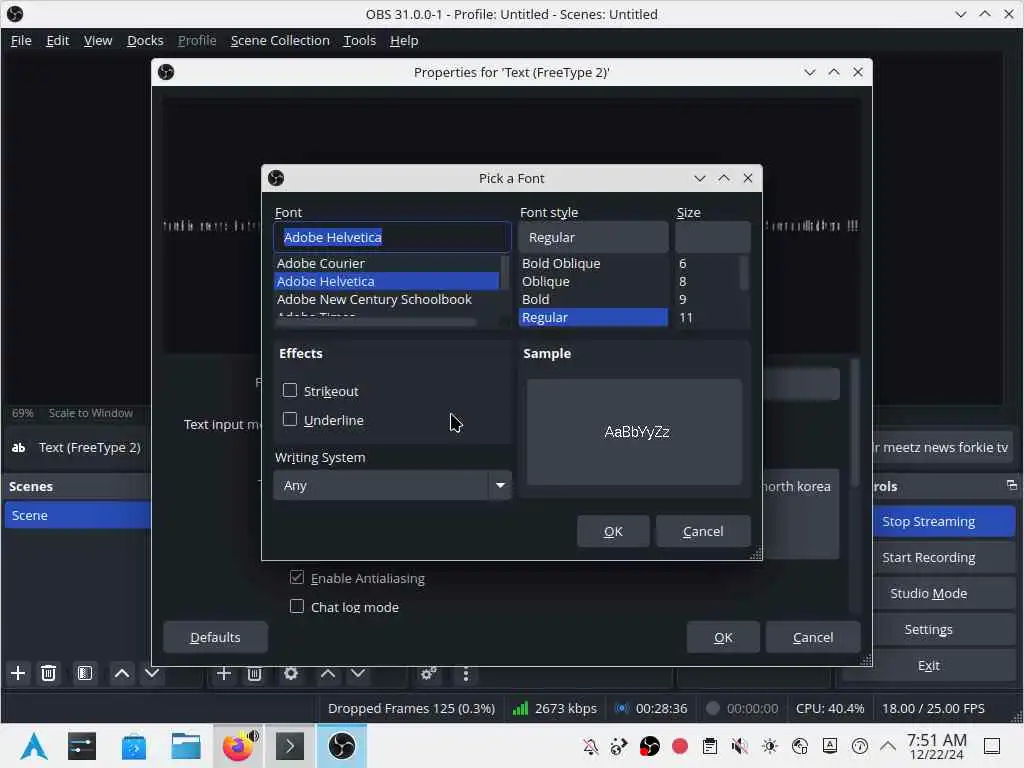This screenshot has height=768, width=1024.
Task: Switch to Firefox in the taskbar
Action: point(238,746)
